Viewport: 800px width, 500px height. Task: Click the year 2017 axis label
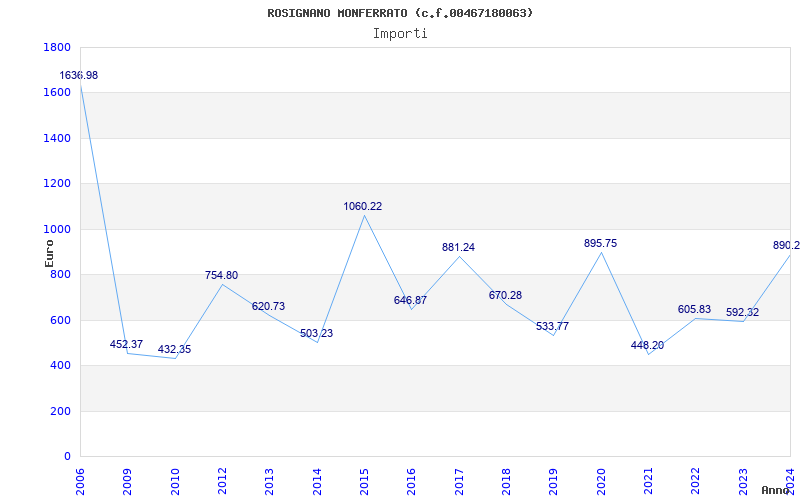point(459,481)
